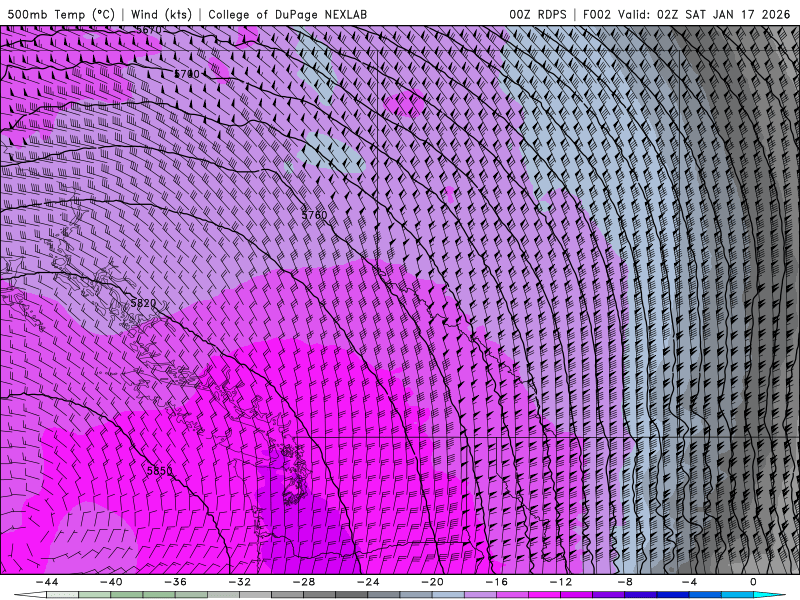Select the 'College of DuPage NEXLAB' text
This screenshot has width=800, height=600.
pos(287,14)
